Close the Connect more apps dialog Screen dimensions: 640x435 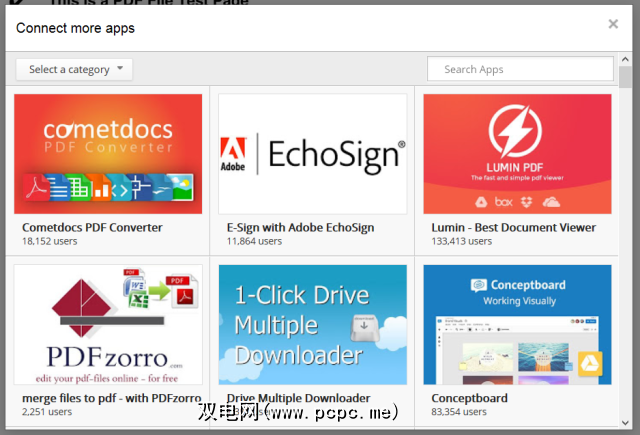coord(613,24)
